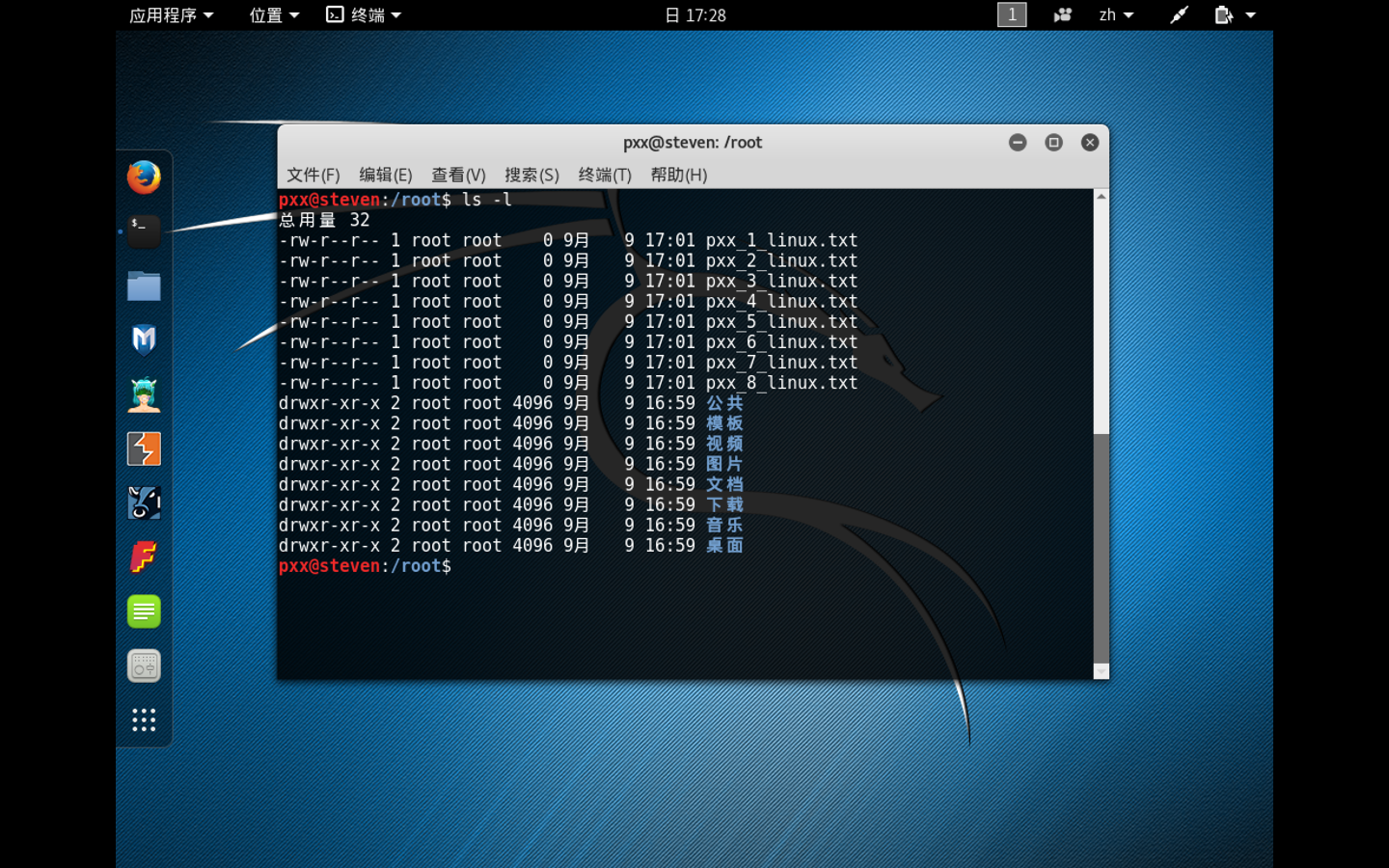The image size is (1389, 868).
Task: Launch Faraday from the dock
Action: tap(144, 557)
